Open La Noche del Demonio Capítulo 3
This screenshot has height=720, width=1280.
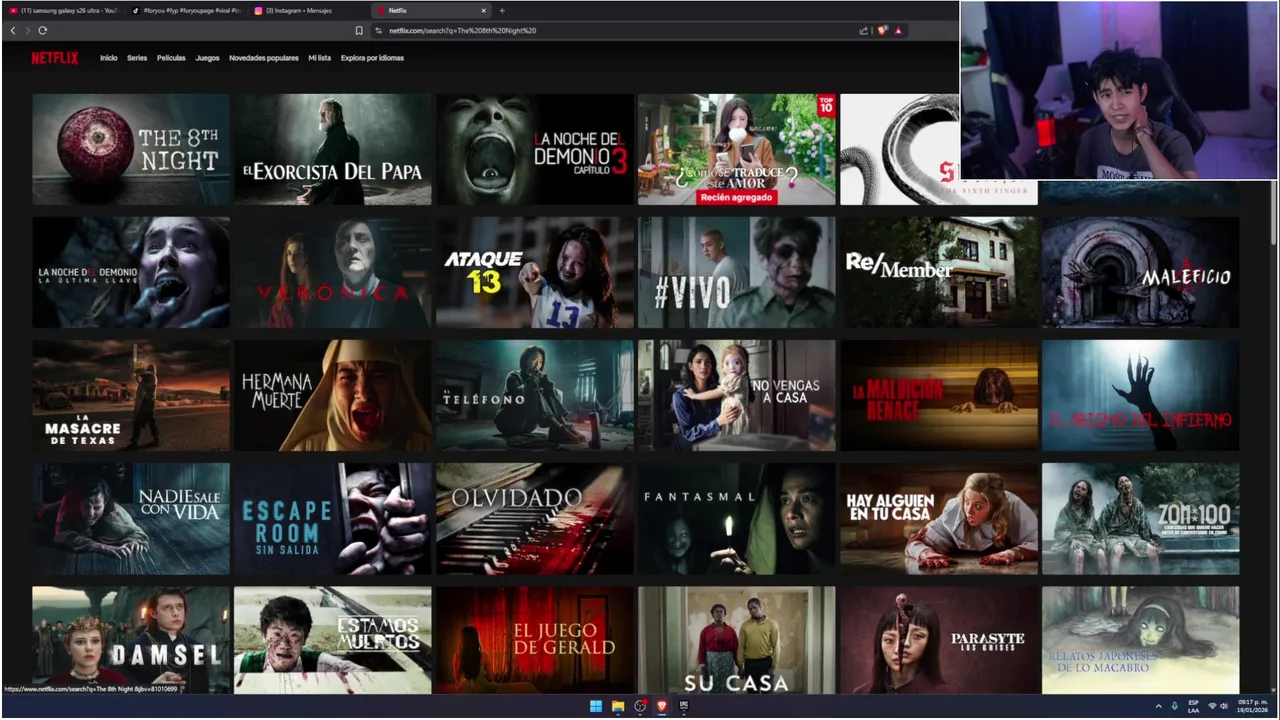(x=535, y=149)
